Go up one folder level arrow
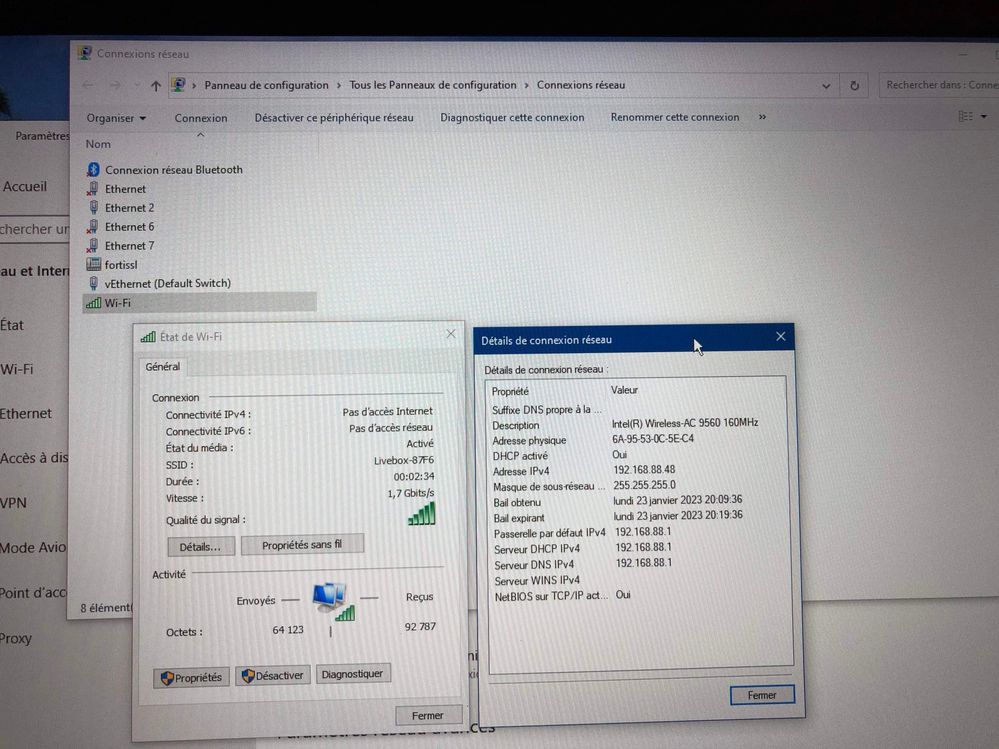This screenshot has height=749, width=999. [x=155, y=85]
